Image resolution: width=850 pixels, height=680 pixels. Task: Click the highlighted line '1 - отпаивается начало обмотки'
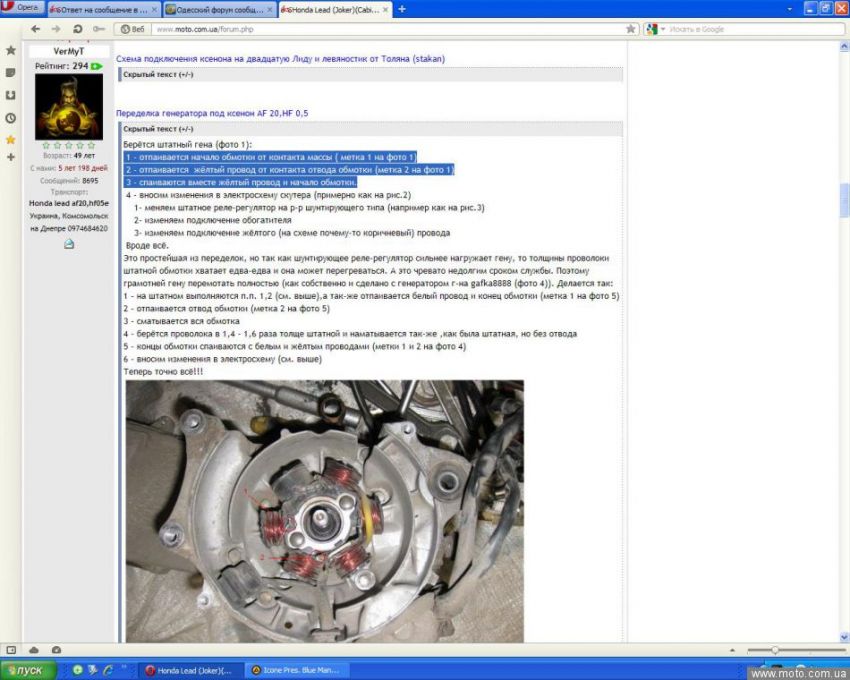[271, 157]
